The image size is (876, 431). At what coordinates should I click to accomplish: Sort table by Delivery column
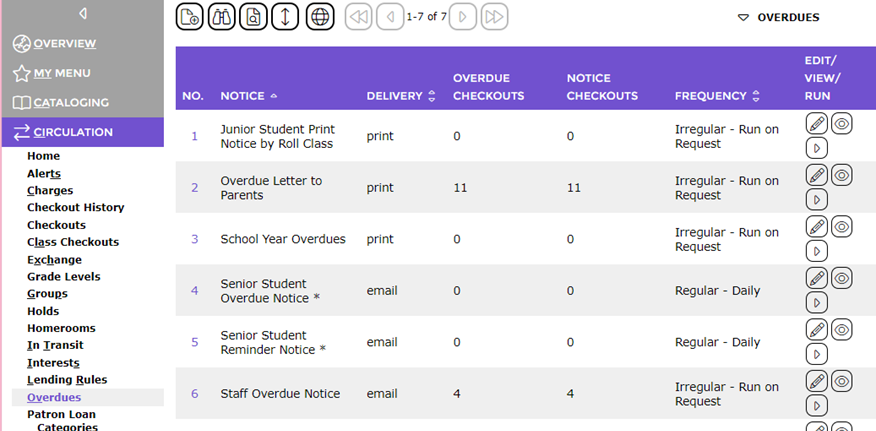[401, 96]
